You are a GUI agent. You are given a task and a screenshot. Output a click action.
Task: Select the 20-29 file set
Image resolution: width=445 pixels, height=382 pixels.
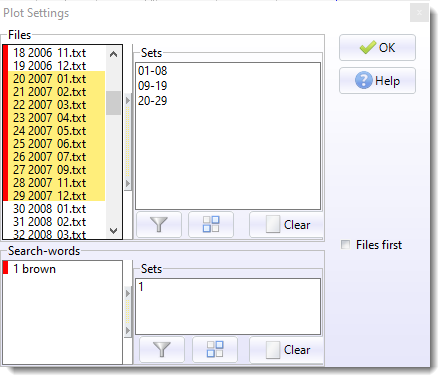tap(153, 101)
